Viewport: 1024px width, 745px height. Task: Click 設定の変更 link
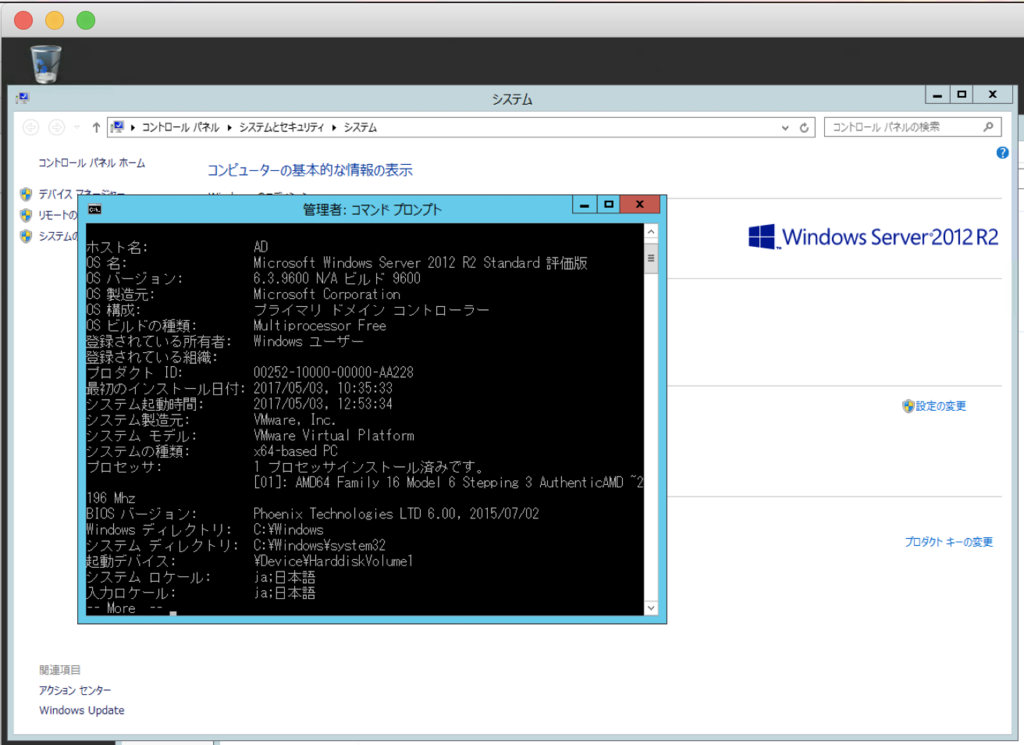(940, 406)
